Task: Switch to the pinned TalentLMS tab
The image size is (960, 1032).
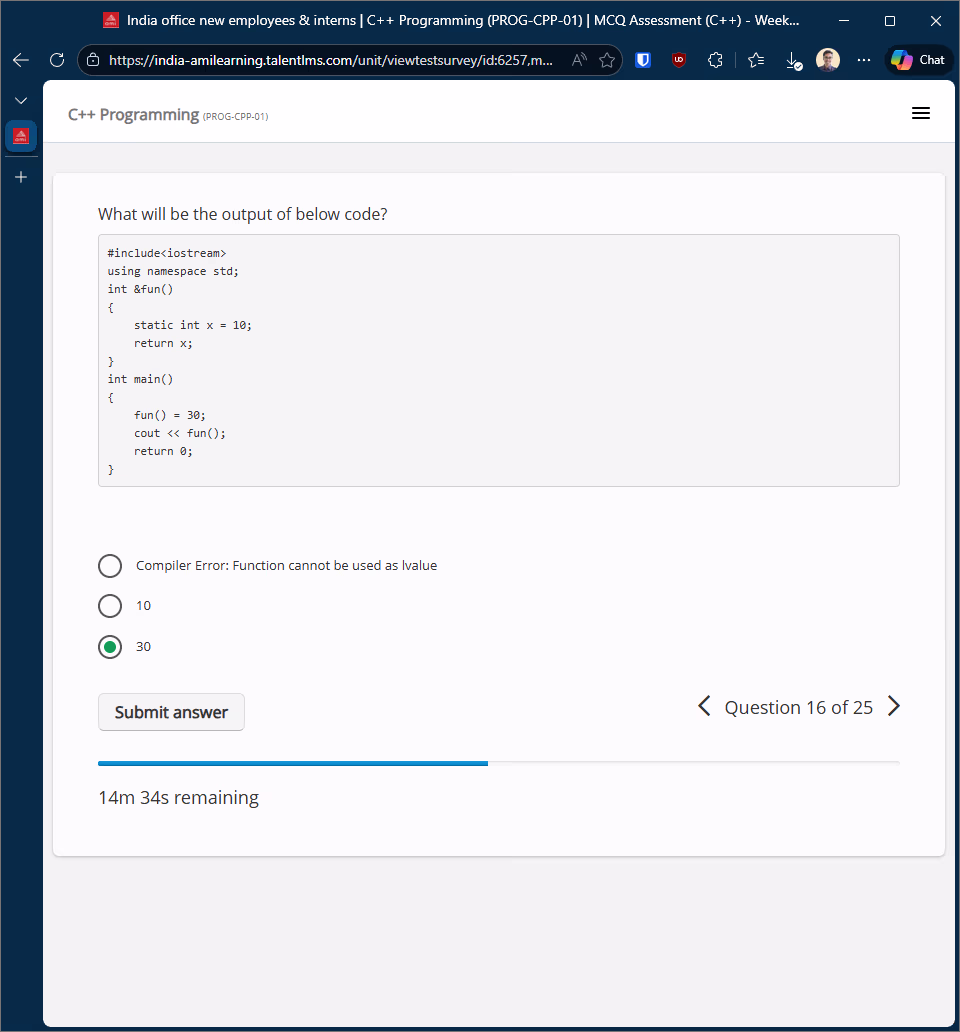Action: coord(21,135)
